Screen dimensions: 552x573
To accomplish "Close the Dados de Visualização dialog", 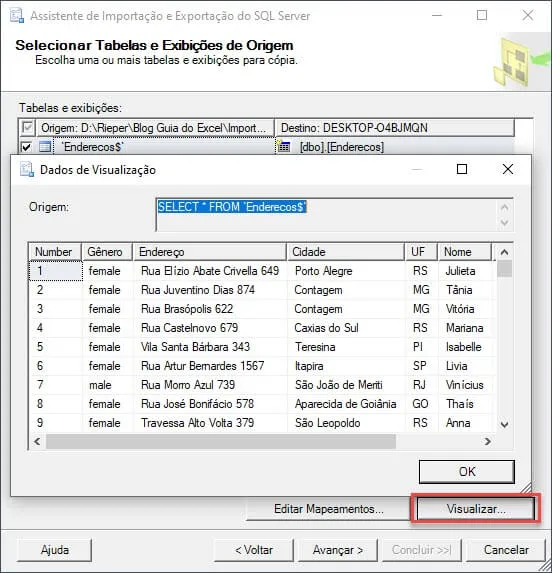I will pos(508,169).
